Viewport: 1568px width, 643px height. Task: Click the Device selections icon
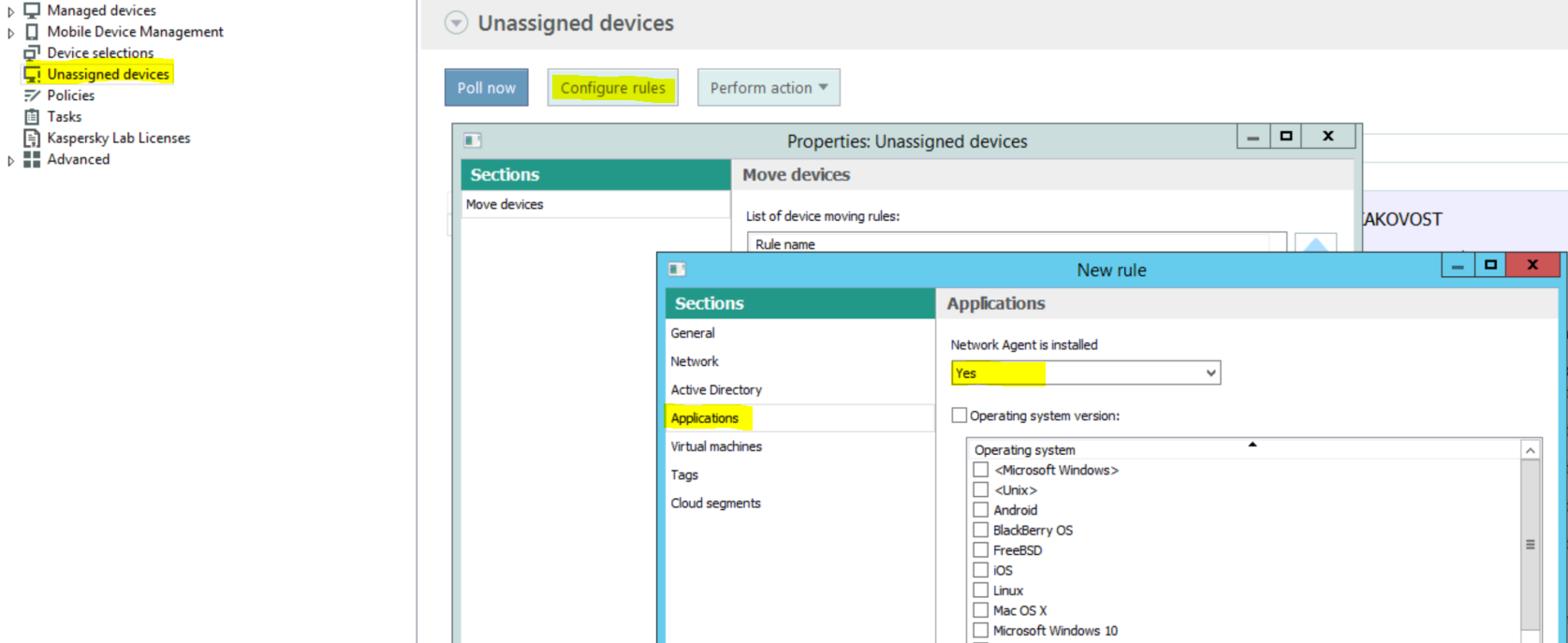[x=32, y=53]
